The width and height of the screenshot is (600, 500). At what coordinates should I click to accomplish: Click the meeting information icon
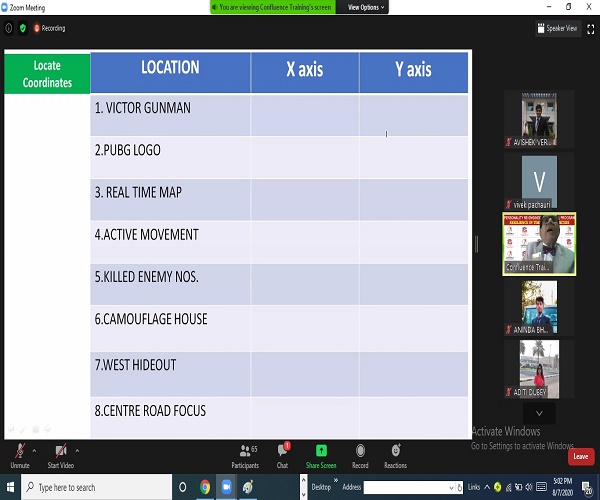tap(9, 28)
